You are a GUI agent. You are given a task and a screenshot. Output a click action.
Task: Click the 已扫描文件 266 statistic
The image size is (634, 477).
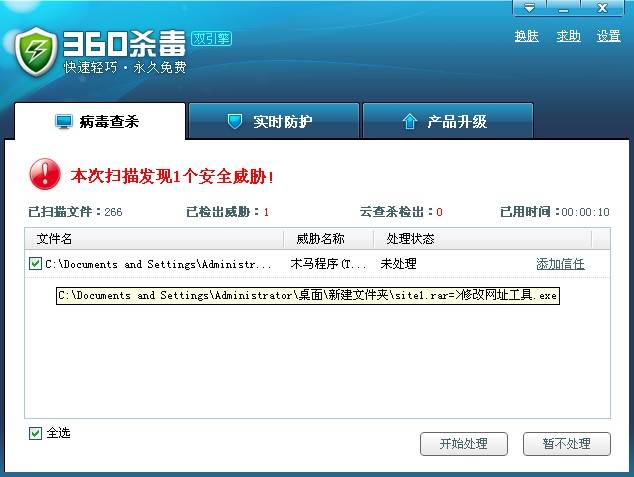tap(75, 211)
